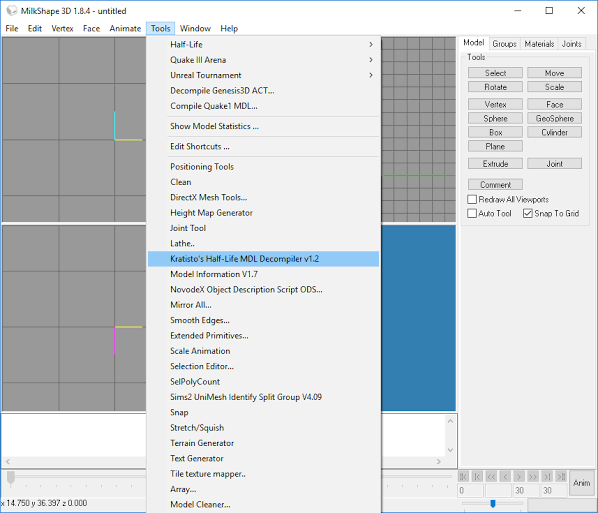Click the current frame field showing 0

[470, 490]
